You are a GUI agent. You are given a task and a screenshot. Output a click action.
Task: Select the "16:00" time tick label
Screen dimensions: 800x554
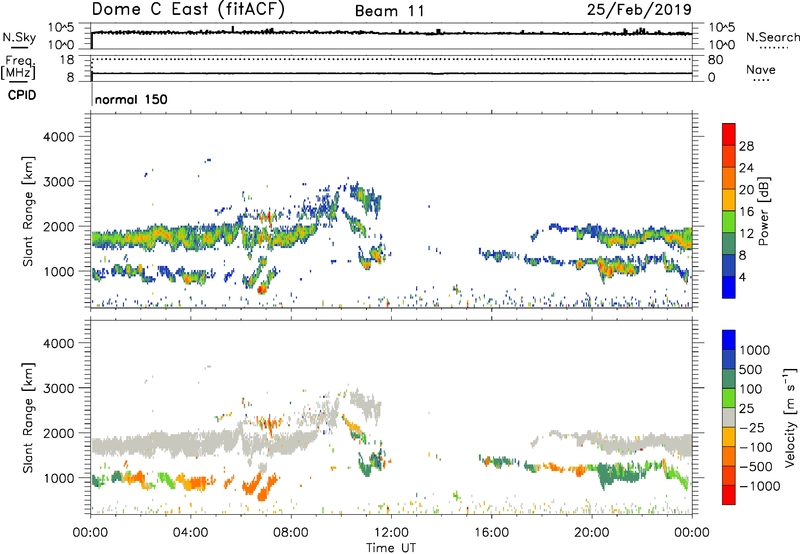click(491, 533)
